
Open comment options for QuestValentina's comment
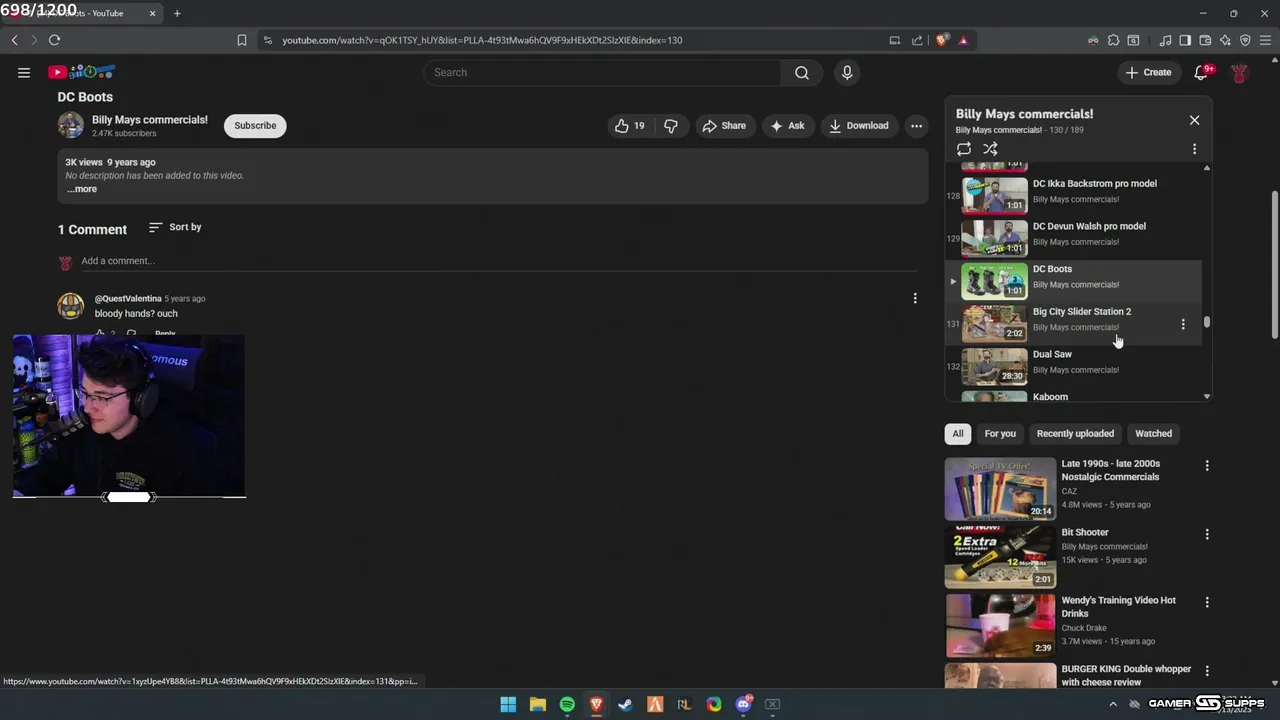[x=915, y=298]
